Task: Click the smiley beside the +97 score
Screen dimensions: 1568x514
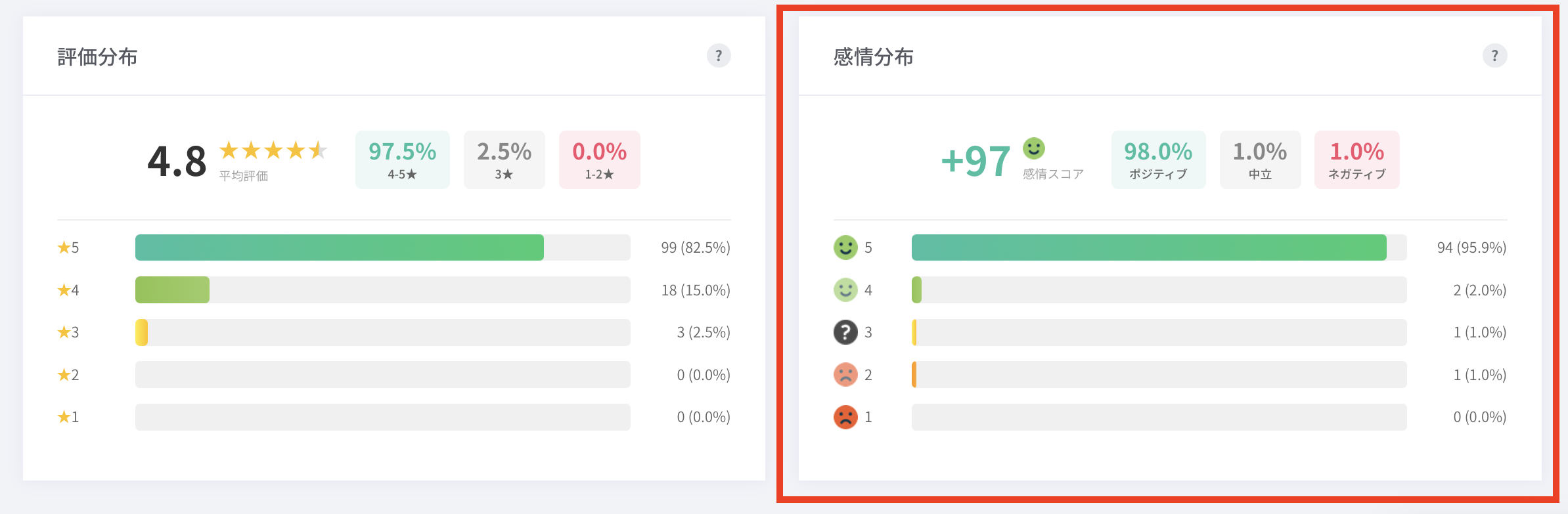Action: pos(1033,148)
